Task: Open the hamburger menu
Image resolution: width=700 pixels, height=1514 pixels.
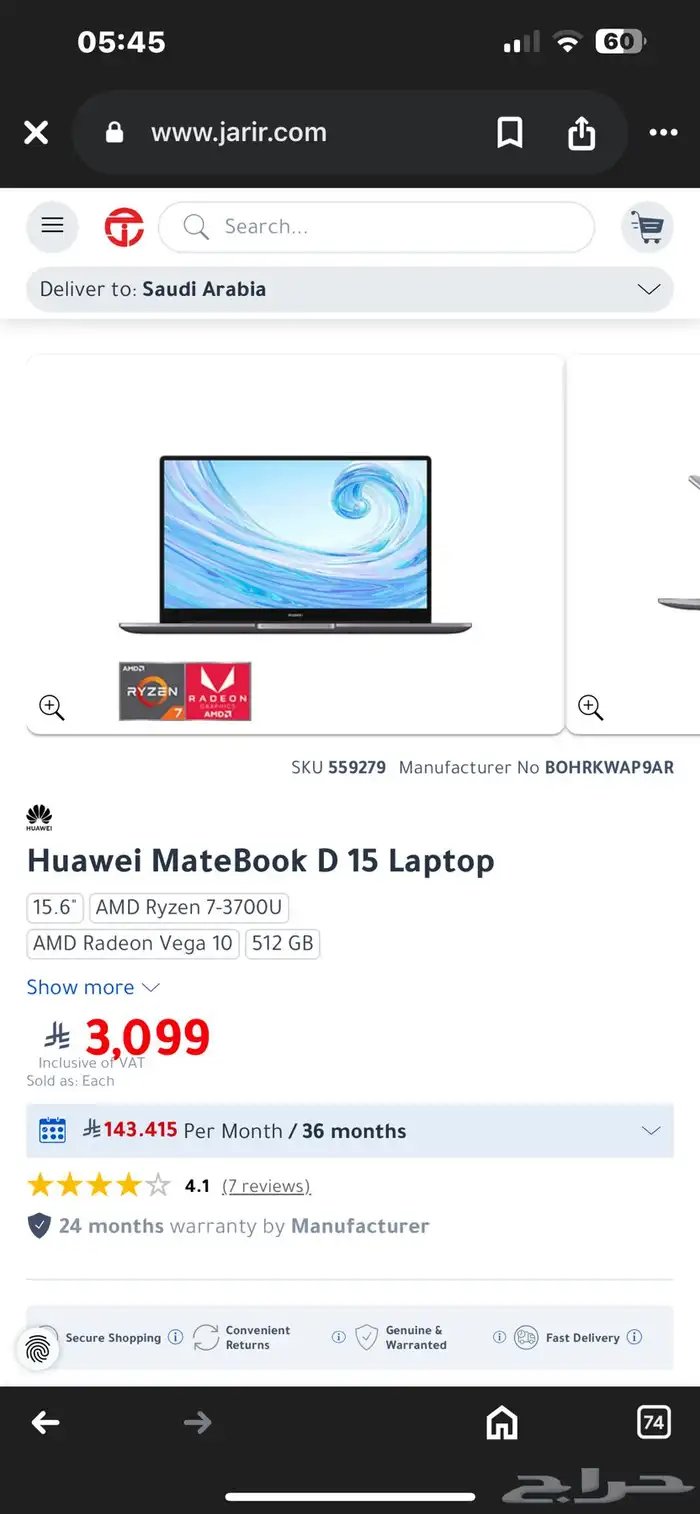Action: (52, 226)
